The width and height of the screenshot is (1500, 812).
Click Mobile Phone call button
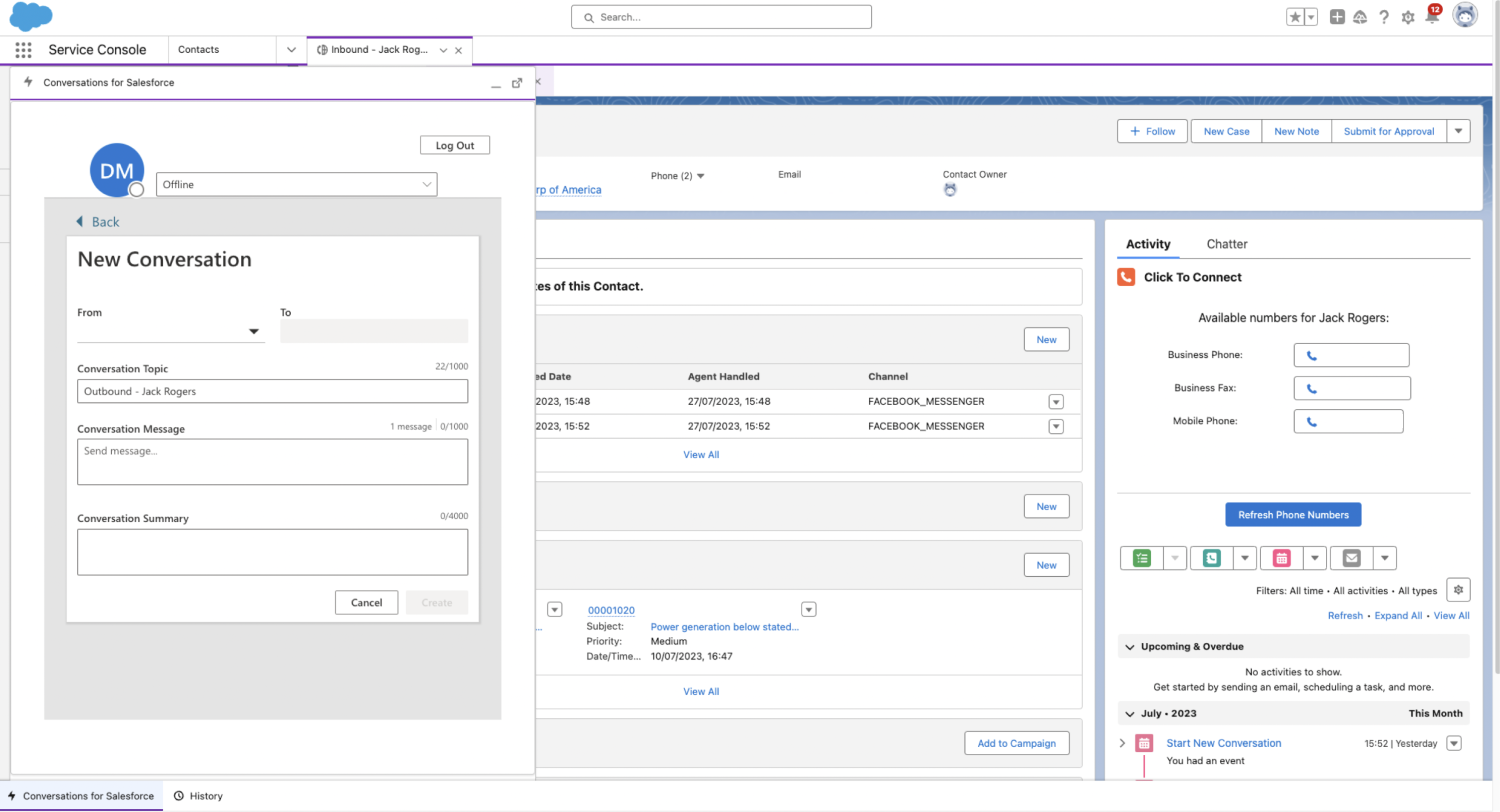click(1348, 421)
